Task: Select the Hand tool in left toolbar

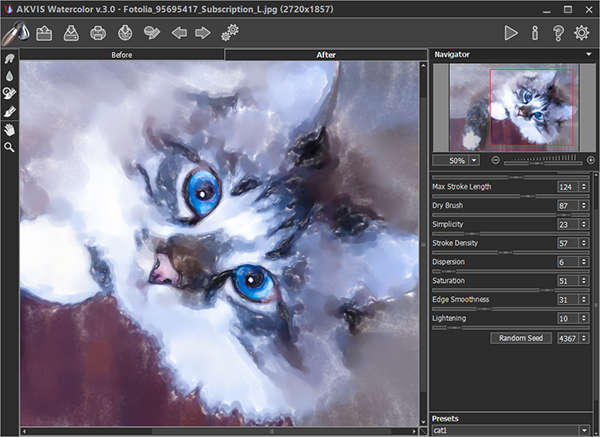Action: 10,129
